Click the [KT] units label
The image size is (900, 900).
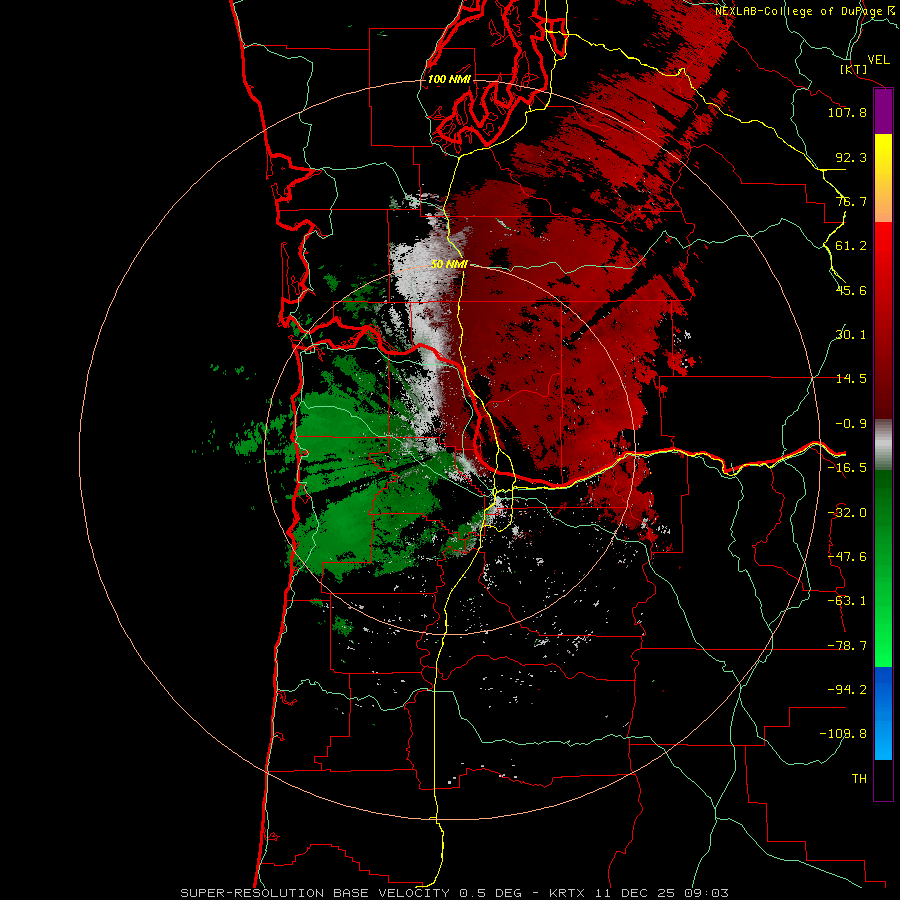pos(854,69)
